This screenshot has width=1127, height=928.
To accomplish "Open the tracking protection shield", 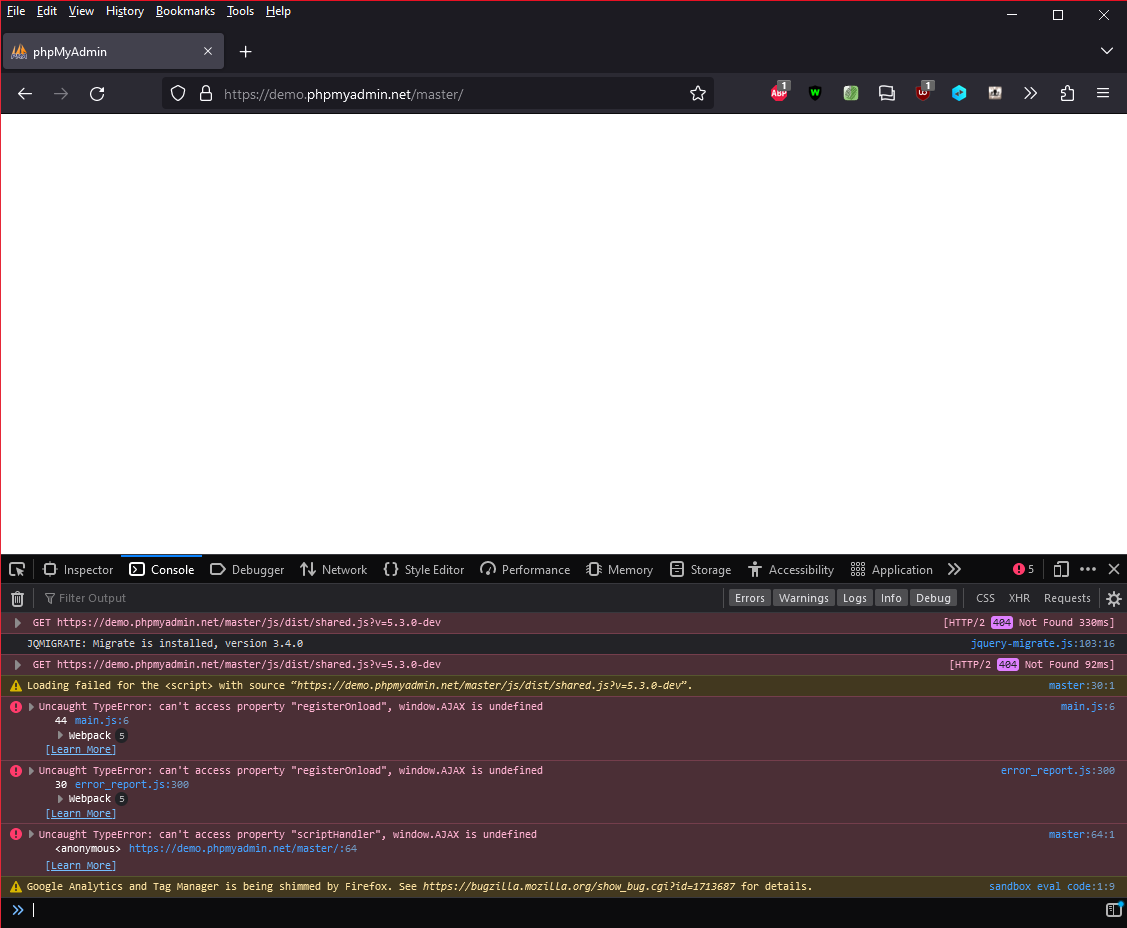I will point(179,93).
